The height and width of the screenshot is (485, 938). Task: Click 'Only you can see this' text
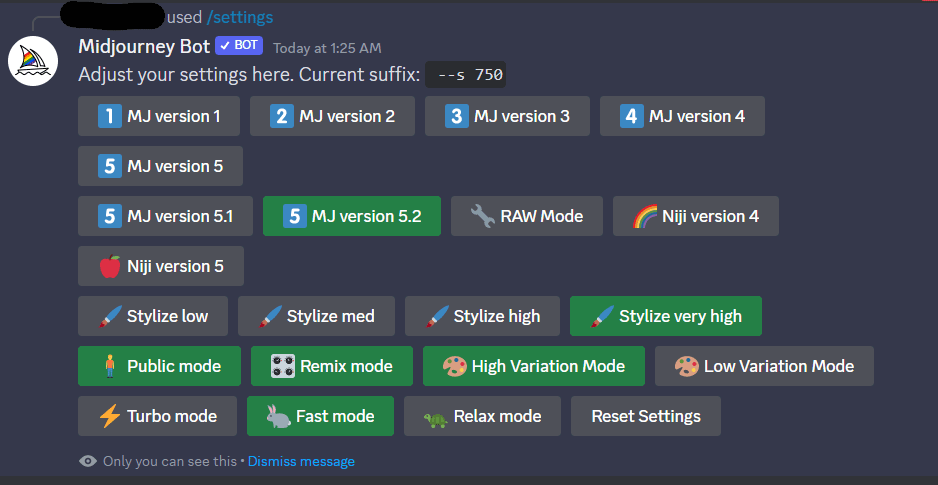[170, 461]
